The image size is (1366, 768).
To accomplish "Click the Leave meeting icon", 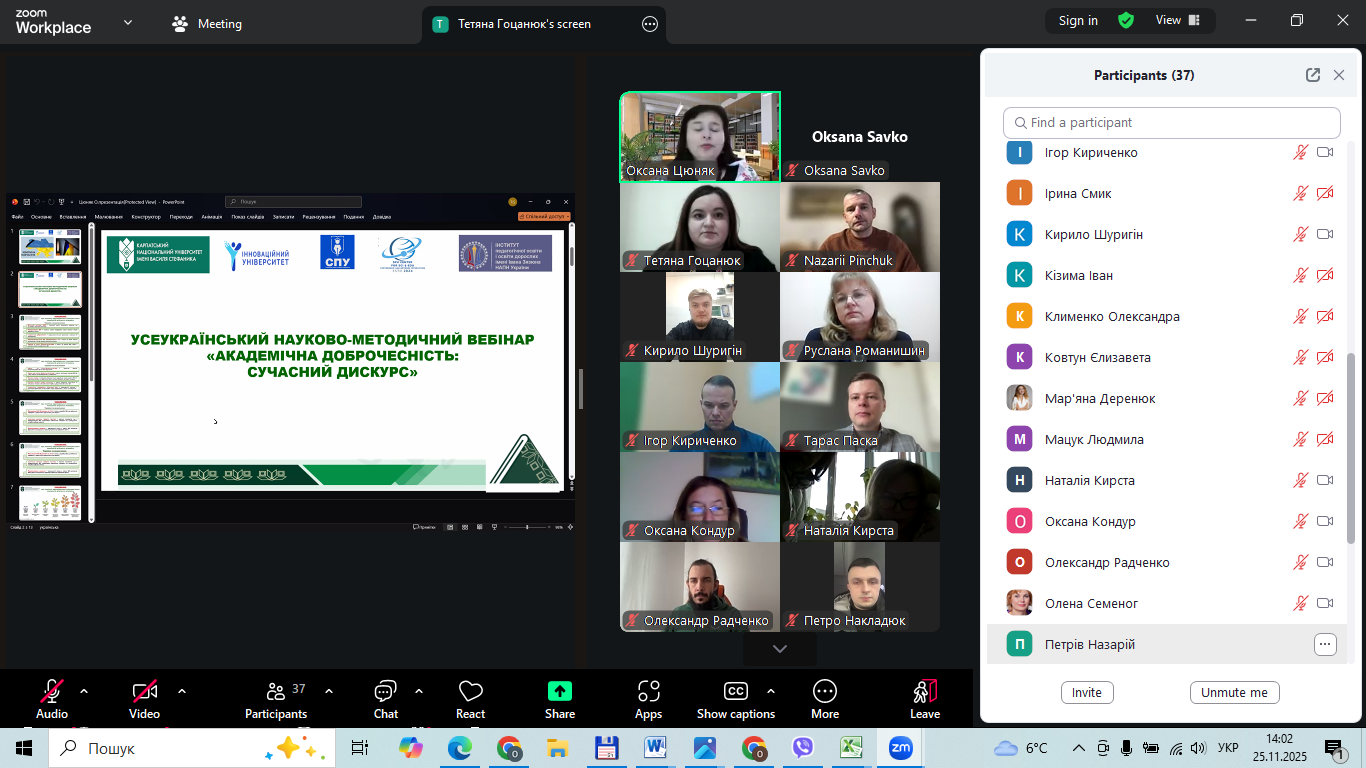I will [x=924, y=692].
